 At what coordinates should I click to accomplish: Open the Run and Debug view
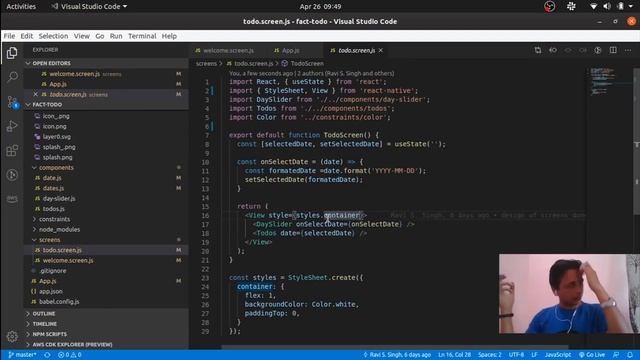[12, 126]
